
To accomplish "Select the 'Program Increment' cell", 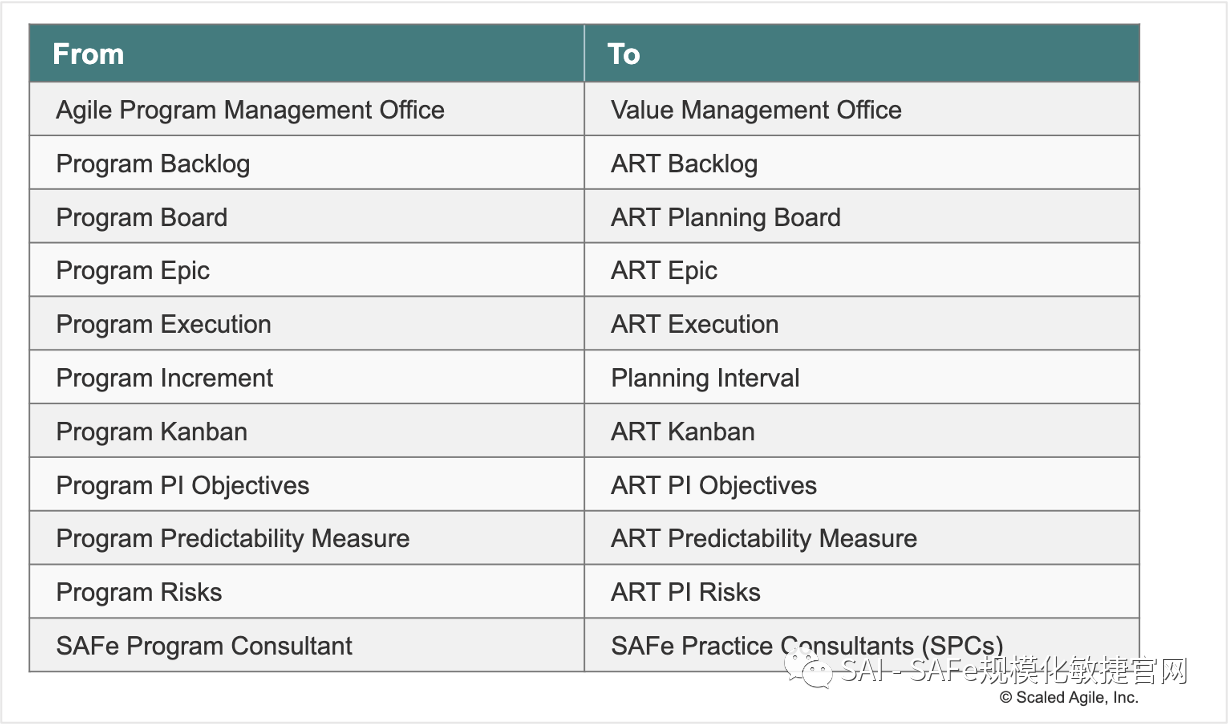I will pyautogui.click(x=165, y=378).
